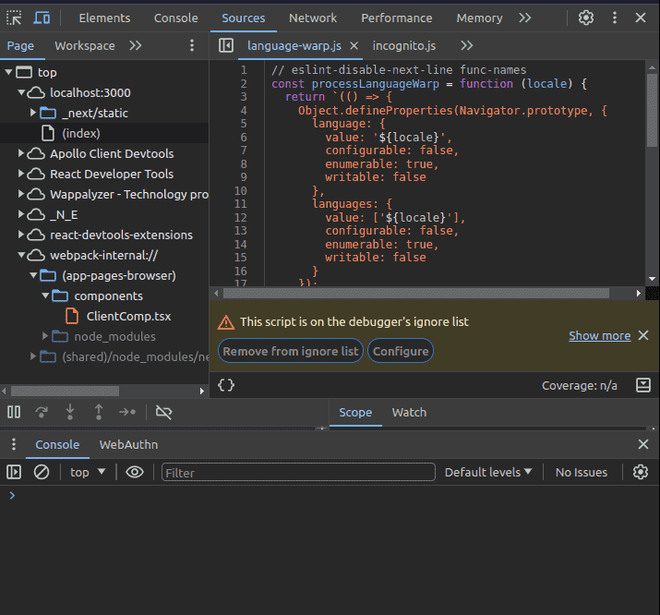Open the top context selector dropdown

tap(88, 472)
